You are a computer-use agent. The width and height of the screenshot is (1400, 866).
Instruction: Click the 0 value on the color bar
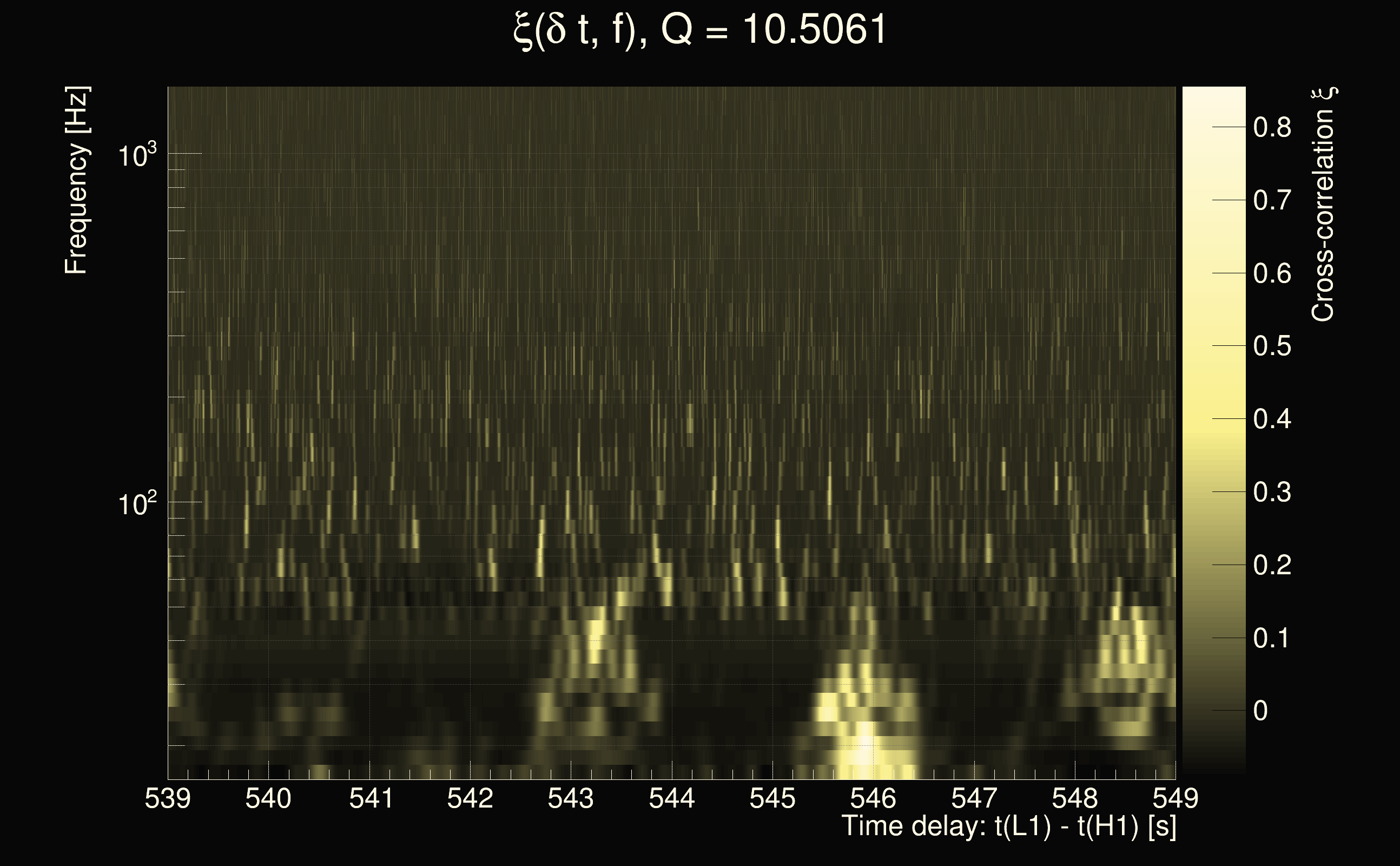1260,711
